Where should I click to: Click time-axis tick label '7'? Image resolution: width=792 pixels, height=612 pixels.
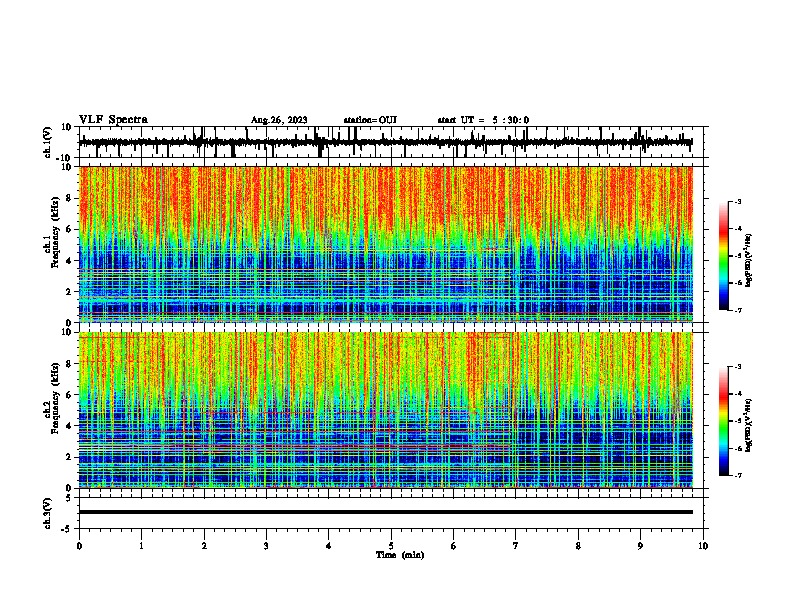(516, 546)
